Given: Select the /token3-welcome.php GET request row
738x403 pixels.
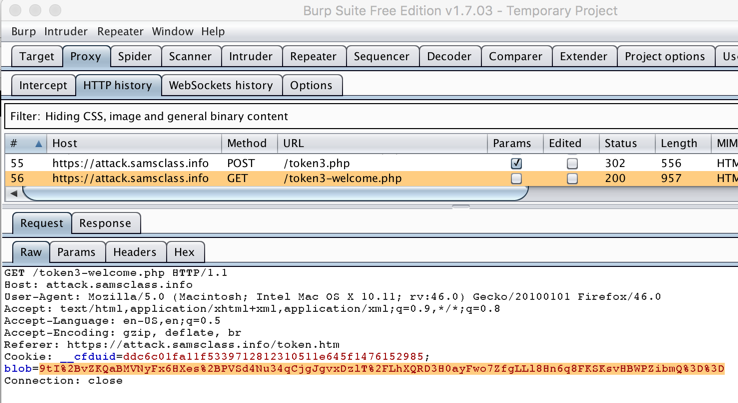Looking at the screenshot, I should (x=371, y=178).
